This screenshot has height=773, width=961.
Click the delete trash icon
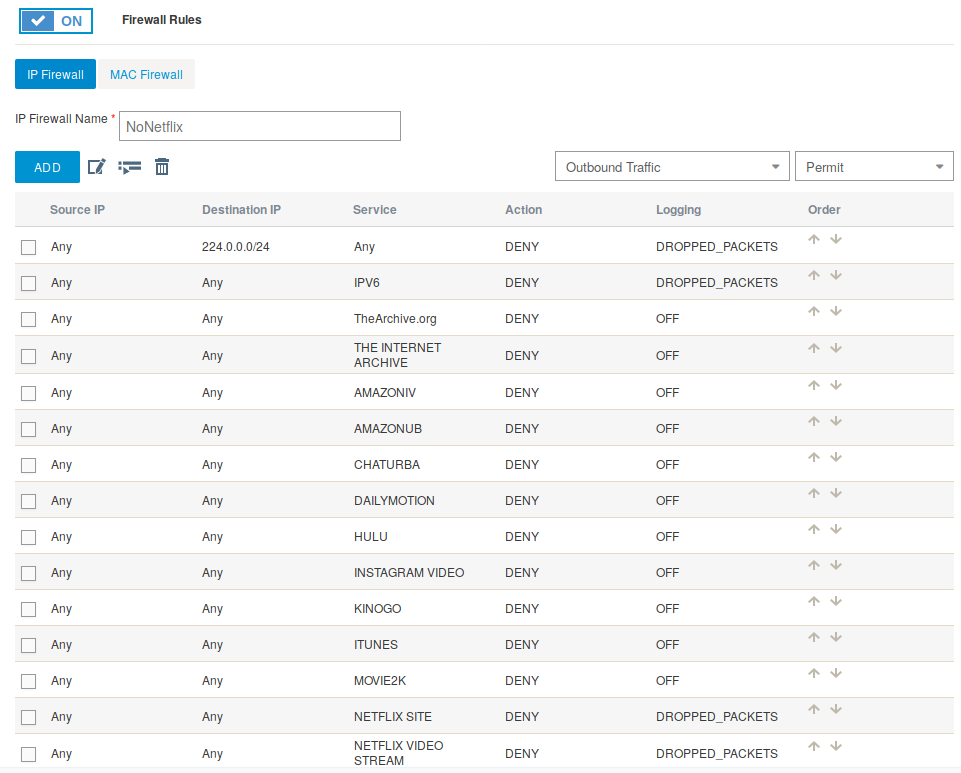click(162, 167)
